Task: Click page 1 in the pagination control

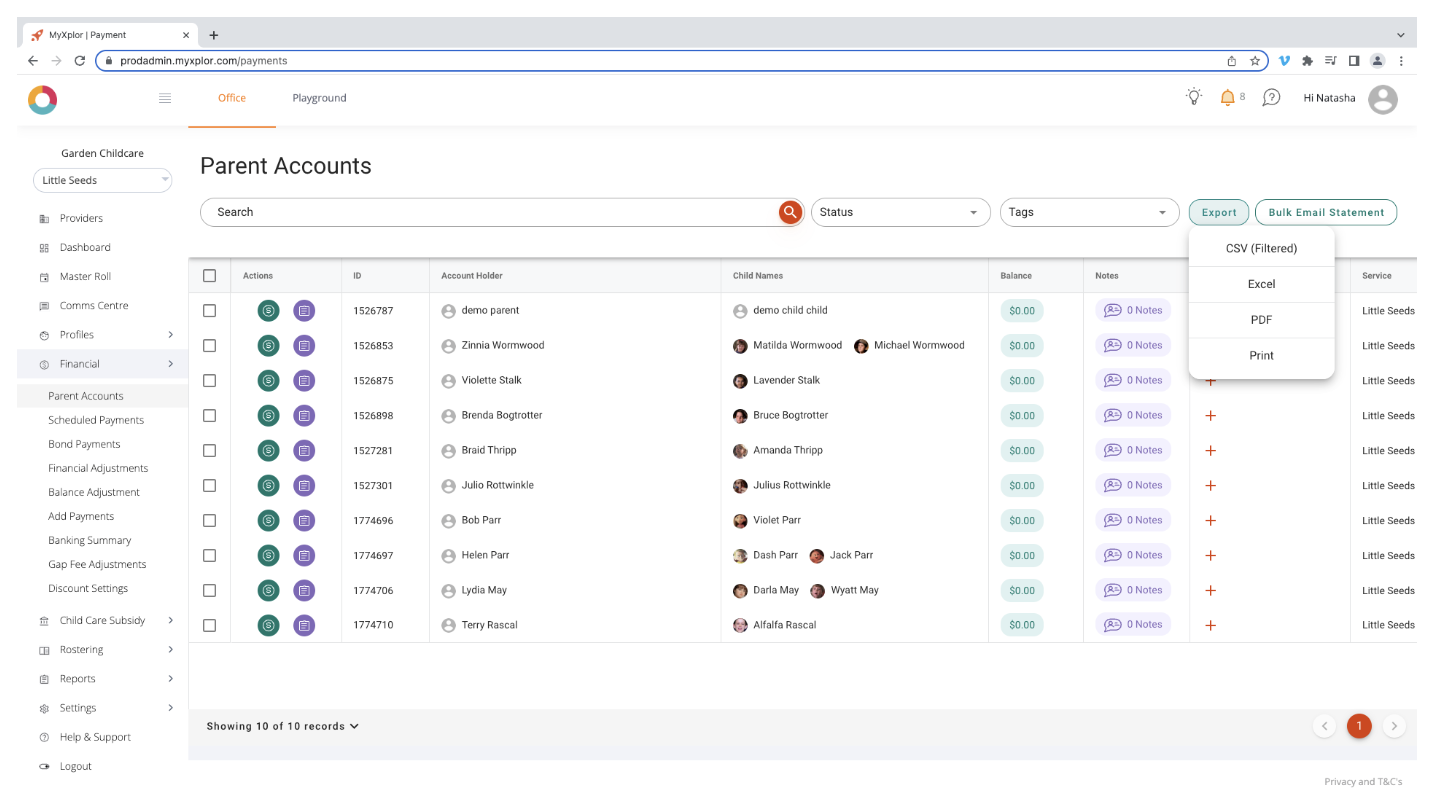Action: (x=1359, y=726)
